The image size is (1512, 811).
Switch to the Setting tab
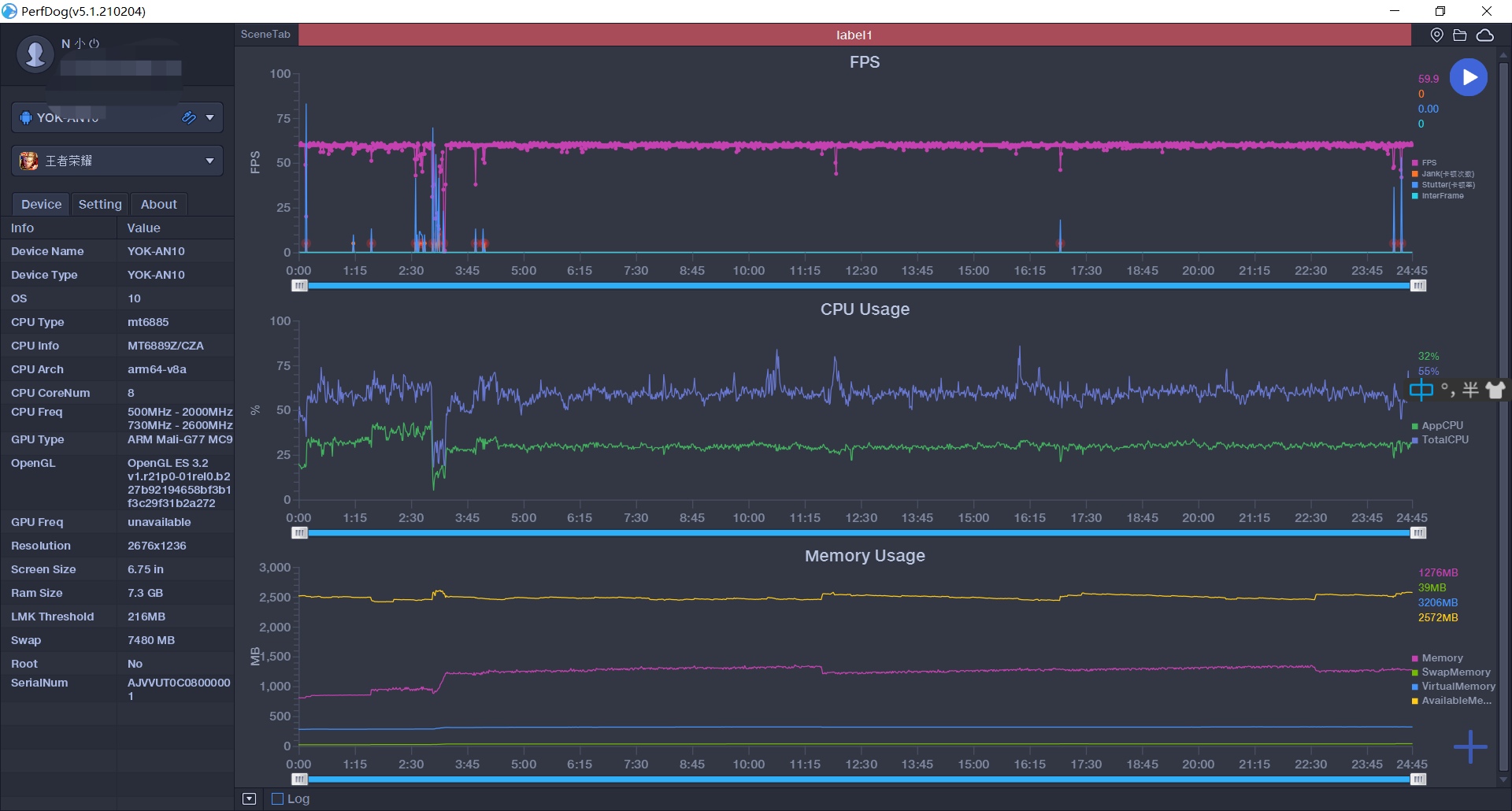[x=100, y=204]
